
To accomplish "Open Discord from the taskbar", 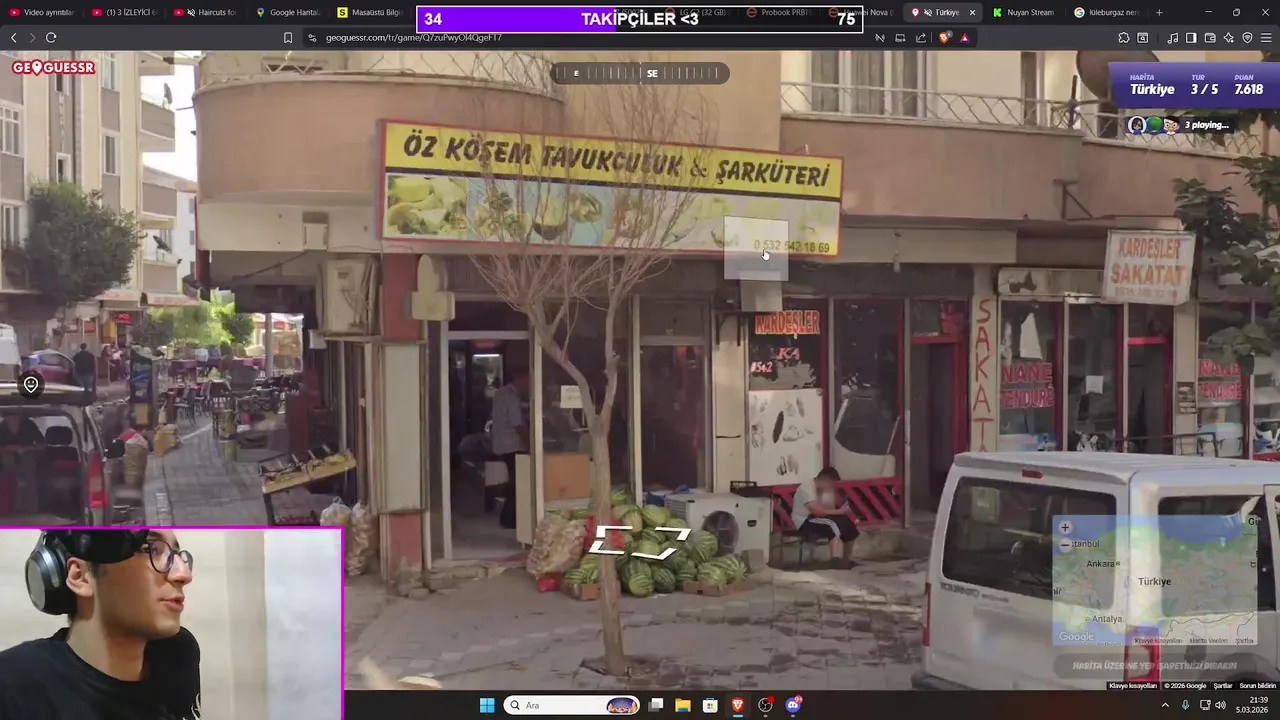I will 794,705.
